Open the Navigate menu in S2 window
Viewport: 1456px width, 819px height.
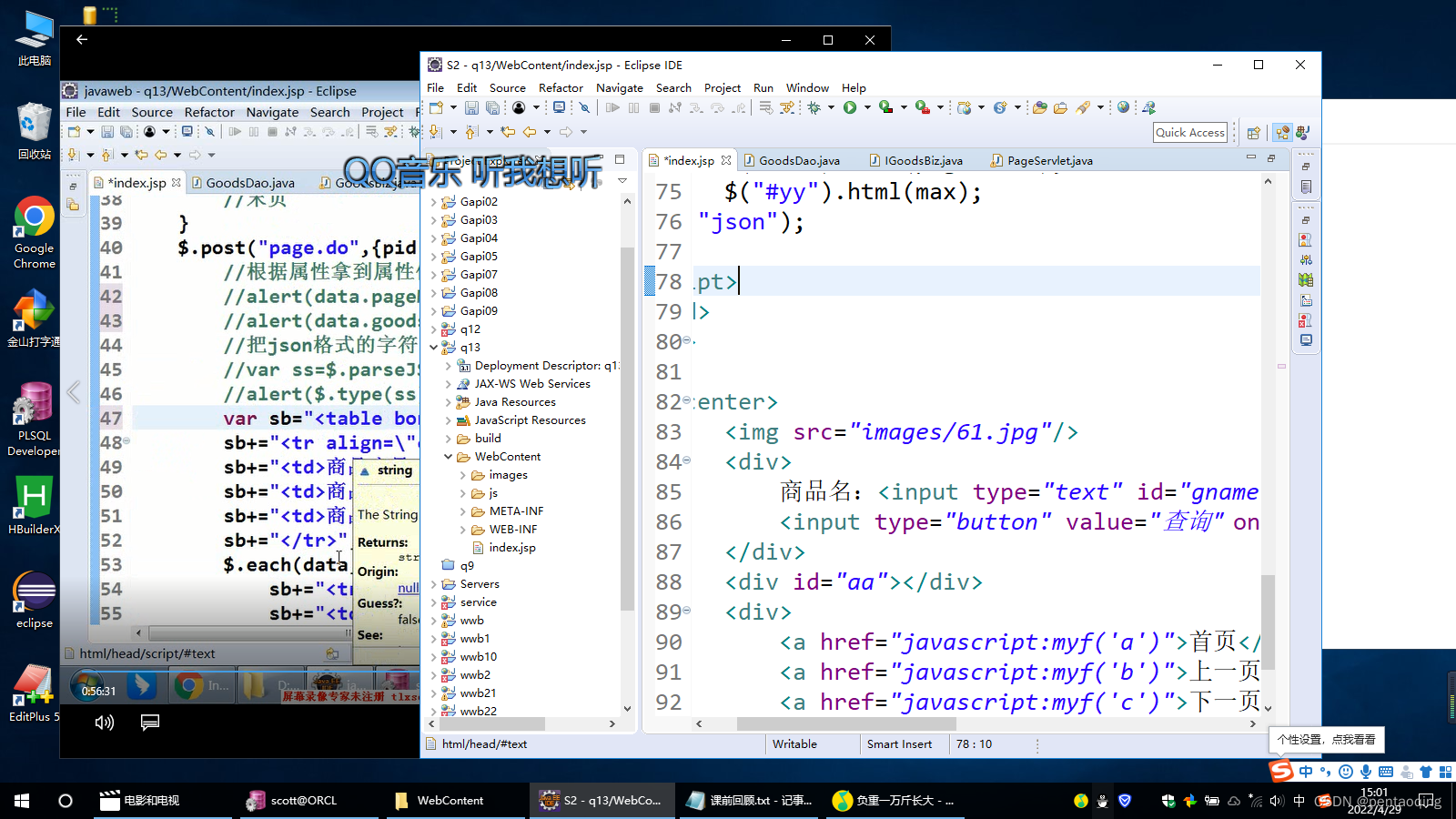(x=620, y=88)
